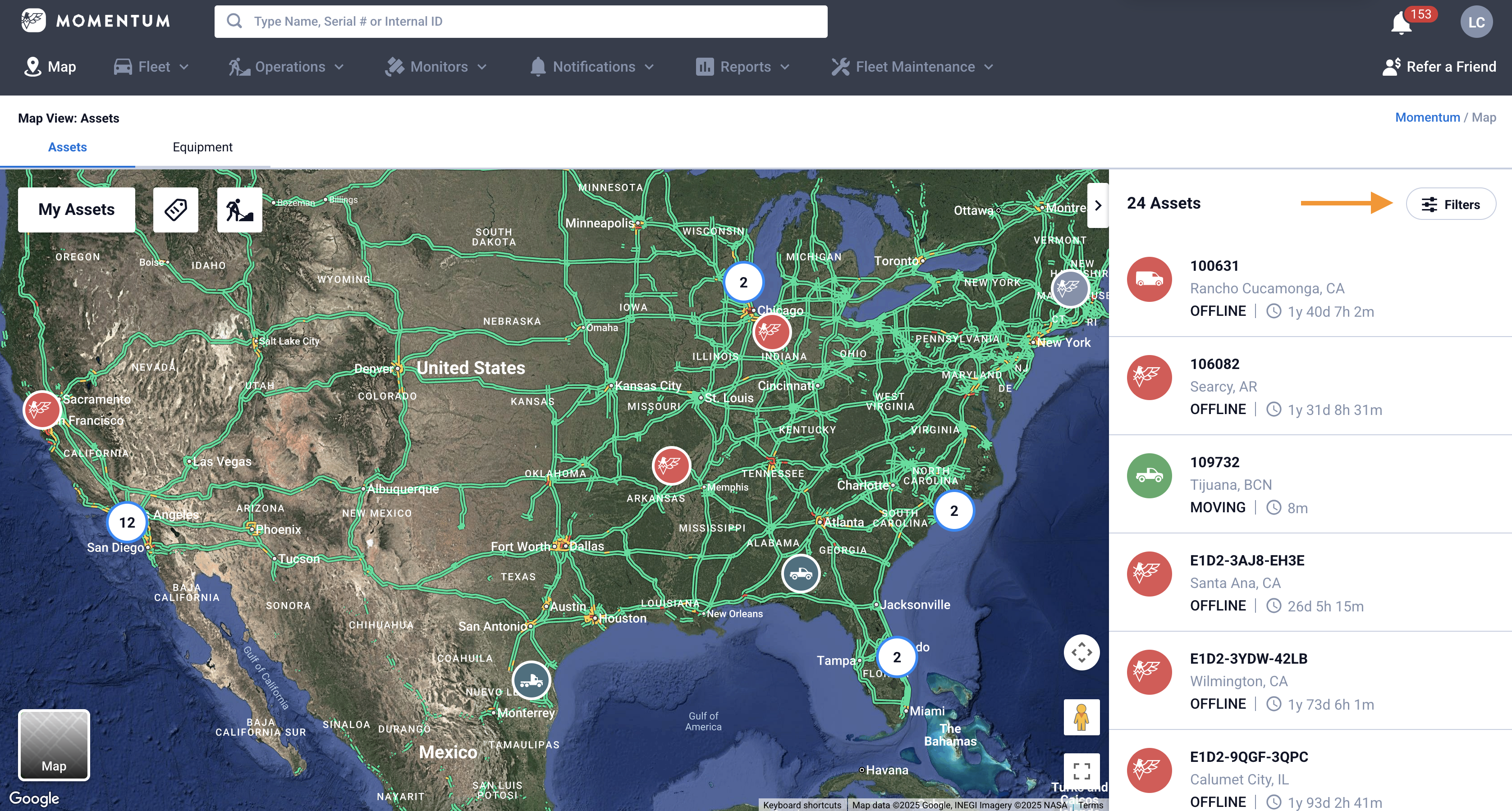1512x811 pixels.
Task: Click the 12 asset cluster near San Diego
Action: [x=127, y=522]
